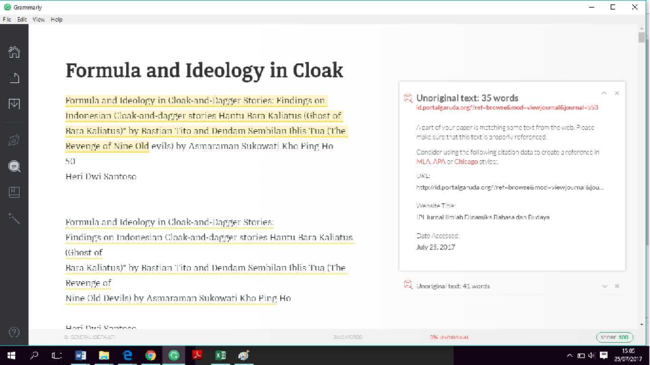This screenshot has height=365, width=650.
Task: Open the vocabulary book icon in sidebar
Action: [14, 192]
